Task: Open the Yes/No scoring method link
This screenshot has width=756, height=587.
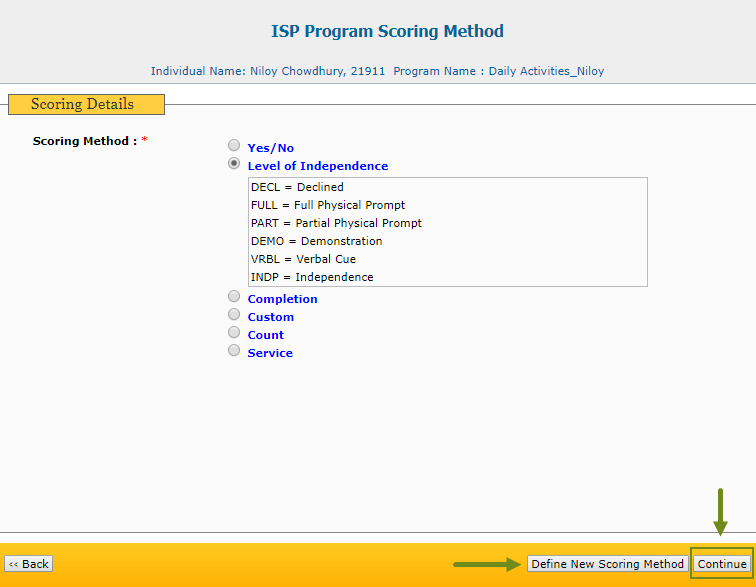Action: [270, 148]
